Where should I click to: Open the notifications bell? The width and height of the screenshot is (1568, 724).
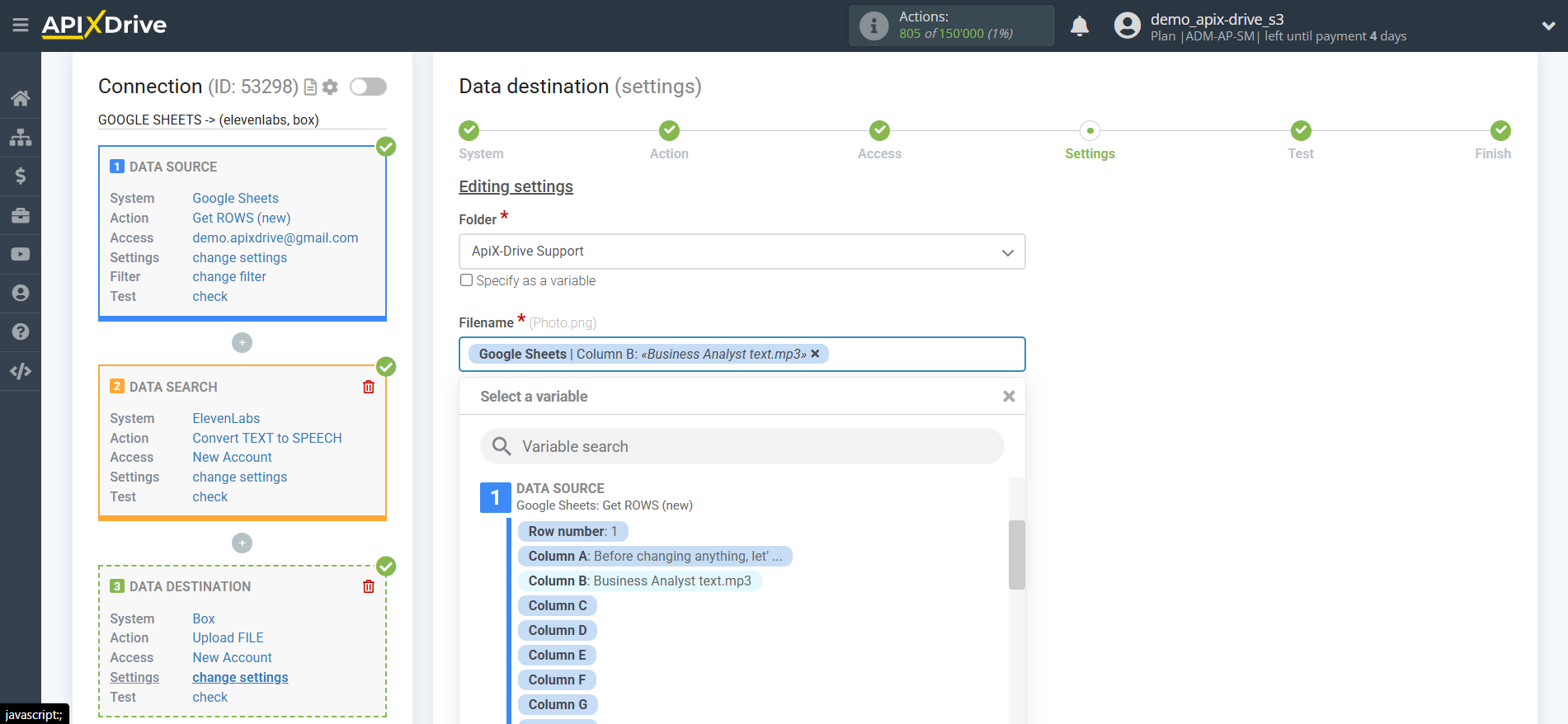tap(1080, 26)
